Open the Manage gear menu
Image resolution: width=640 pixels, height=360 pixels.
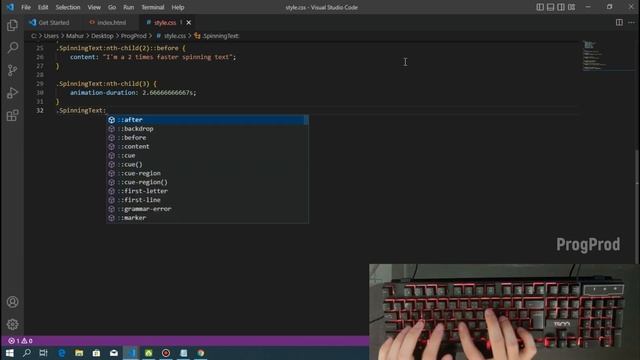[12, 324]
